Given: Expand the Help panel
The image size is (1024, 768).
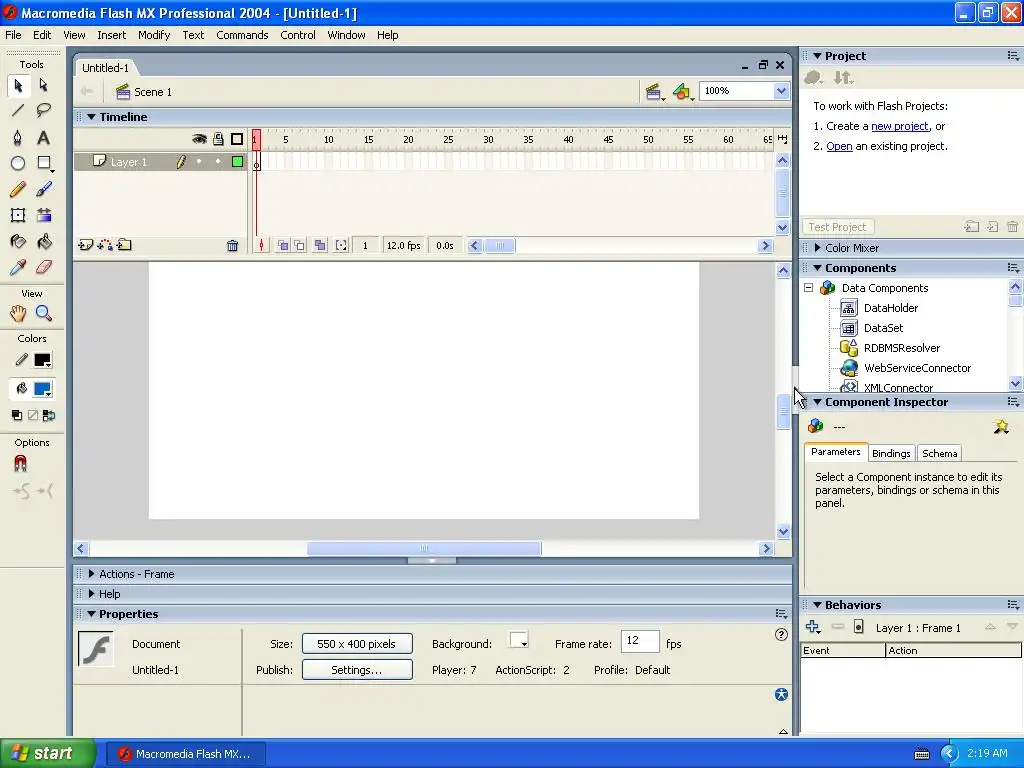Looking at the screenshot, I should 91,594.
